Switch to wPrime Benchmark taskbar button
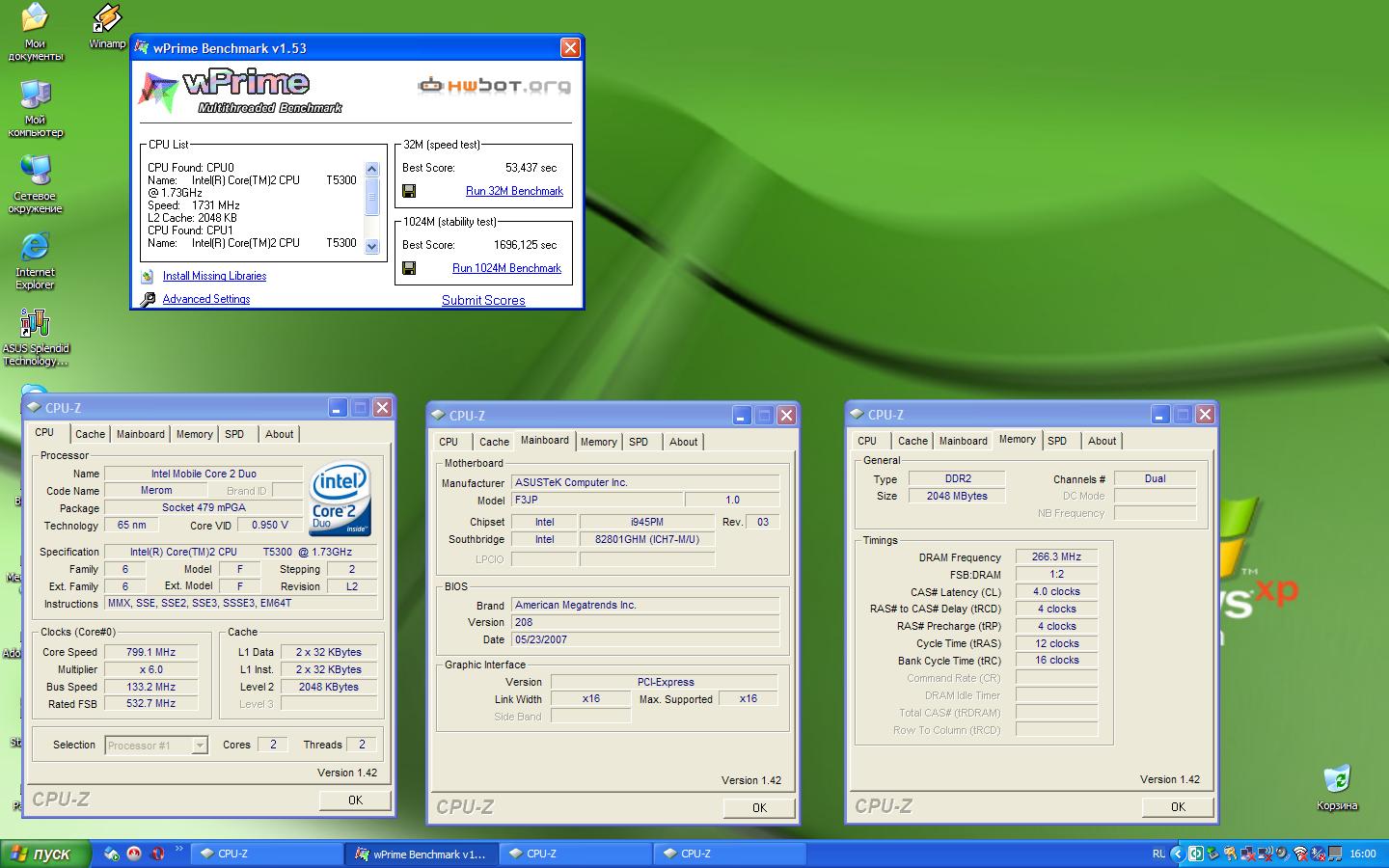Viewport: 1389px width, 868px height. click(x=421, y=854)
